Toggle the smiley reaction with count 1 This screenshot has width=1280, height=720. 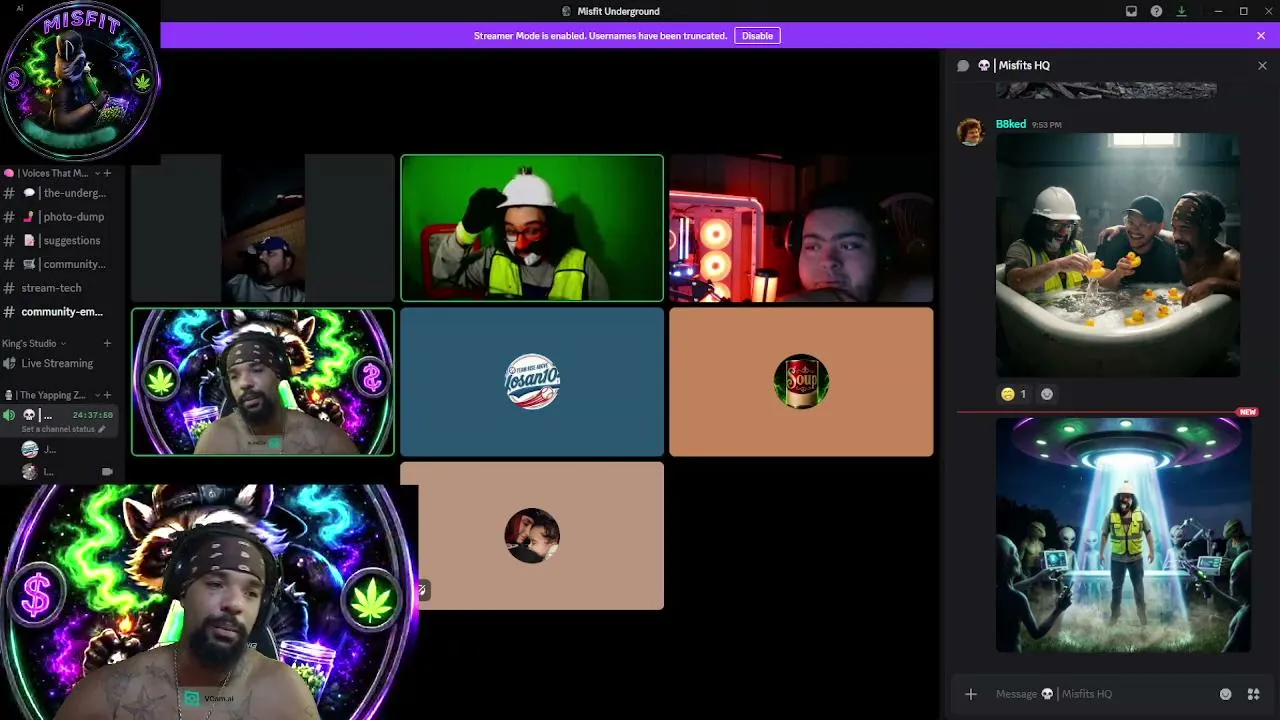(1014, 394)
